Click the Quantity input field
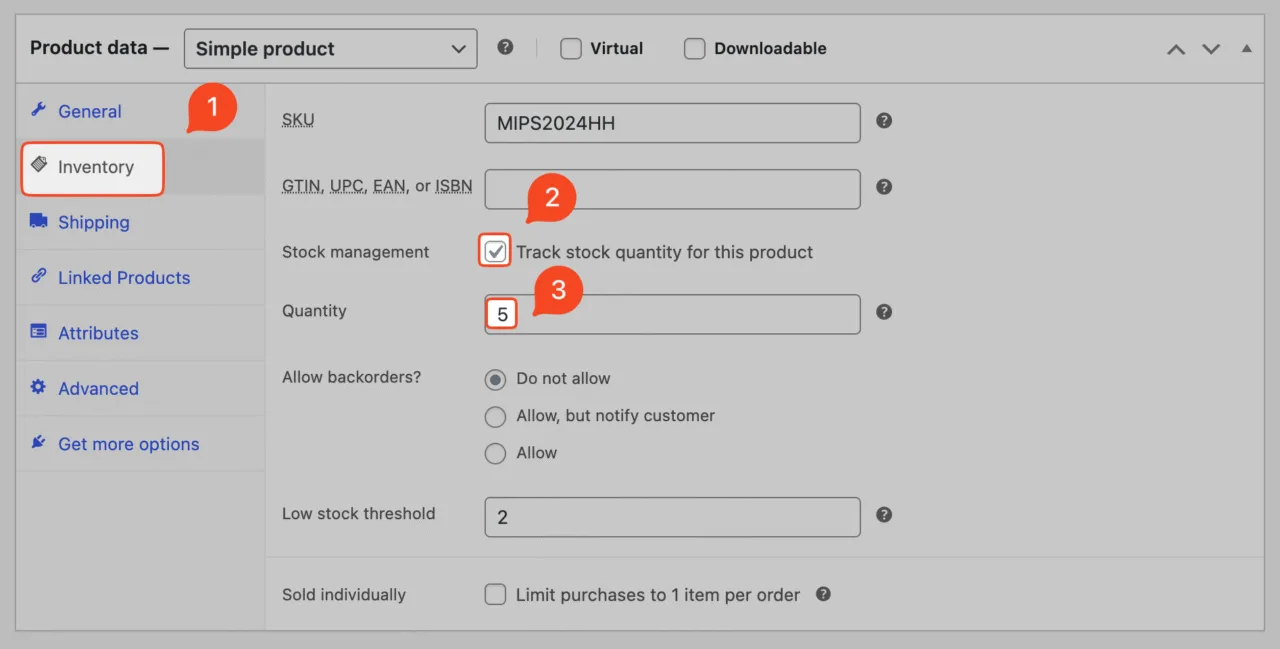1280x649 pixels. click(673, 314)
